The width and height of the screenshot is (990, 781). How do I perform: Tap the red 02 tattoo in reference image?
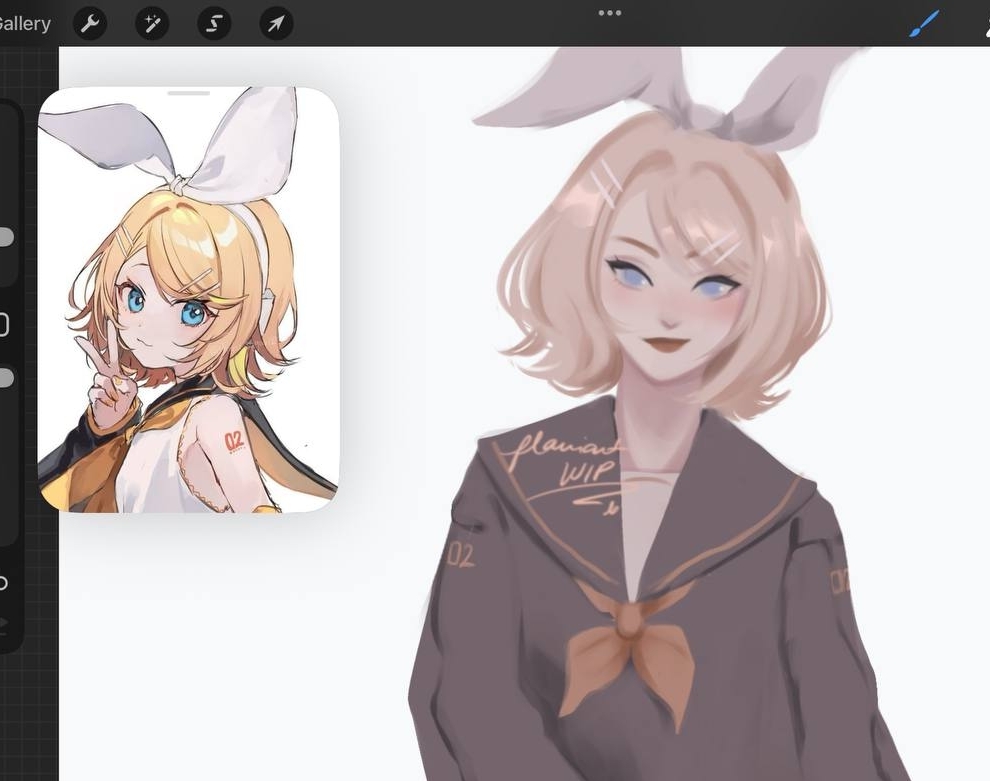[235, 441]
